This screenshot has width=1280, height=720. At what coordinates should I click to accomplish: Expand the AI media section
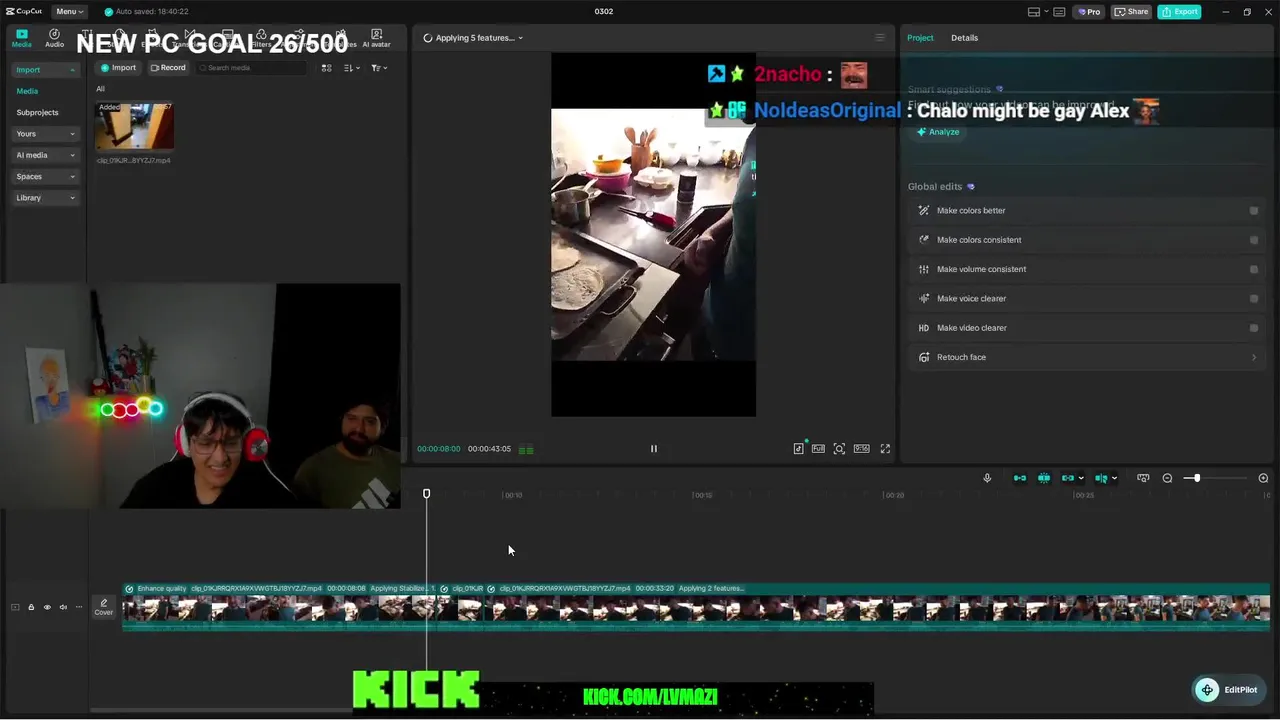[x=46, y=155]
